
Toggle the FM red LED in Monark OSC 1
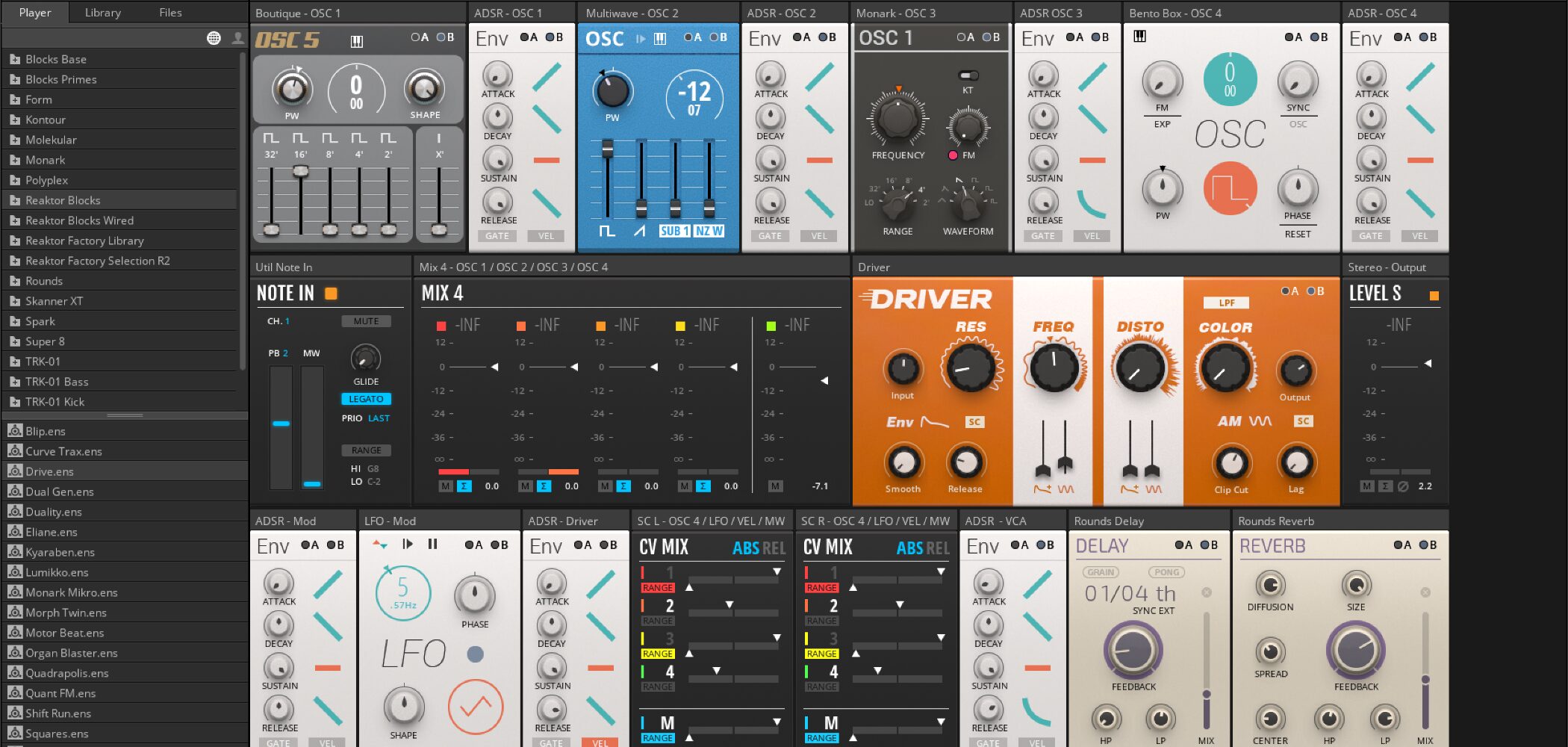[x=953, y=155]
